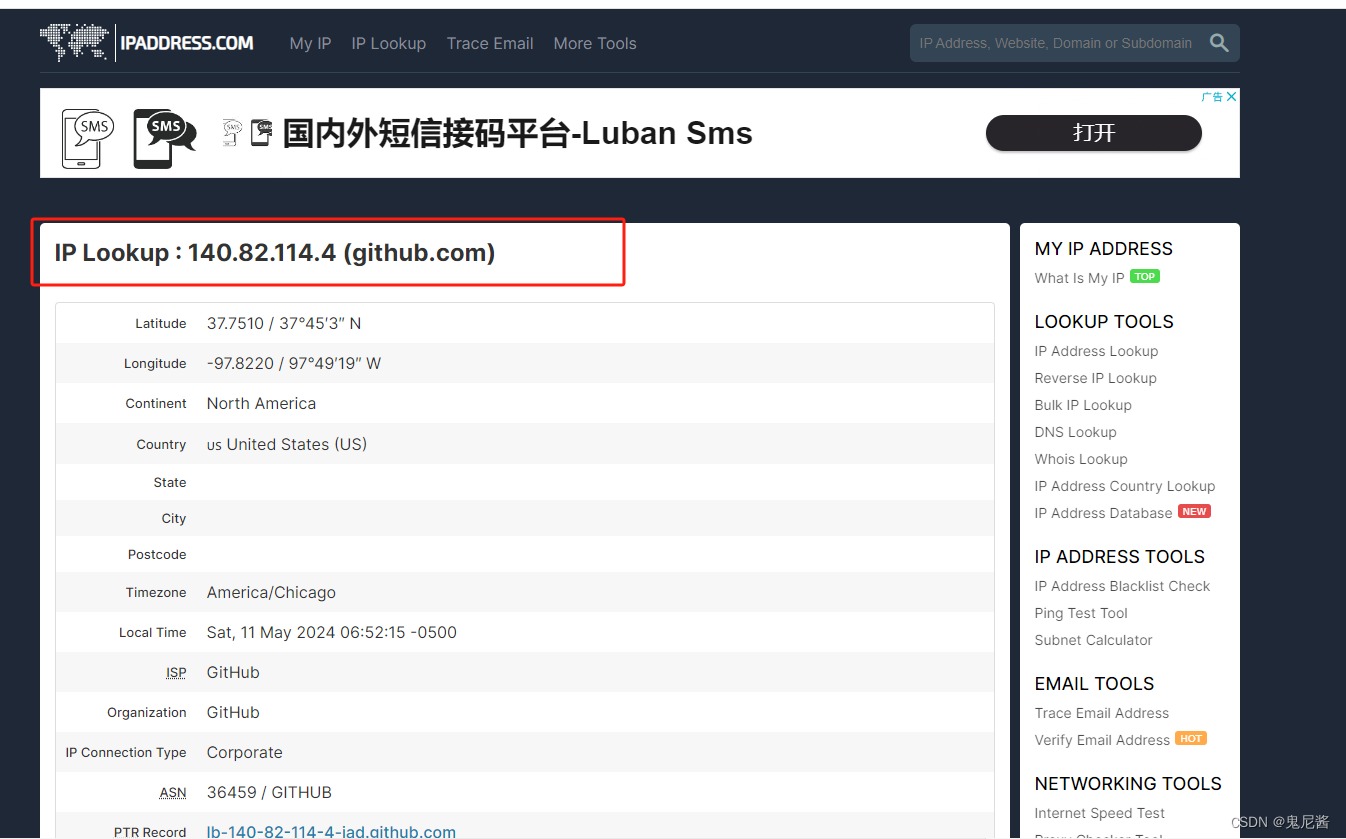Open Trace Email in the navigation bar
The width and height of the screenshot is (1346, 839).
pos(490,43)
